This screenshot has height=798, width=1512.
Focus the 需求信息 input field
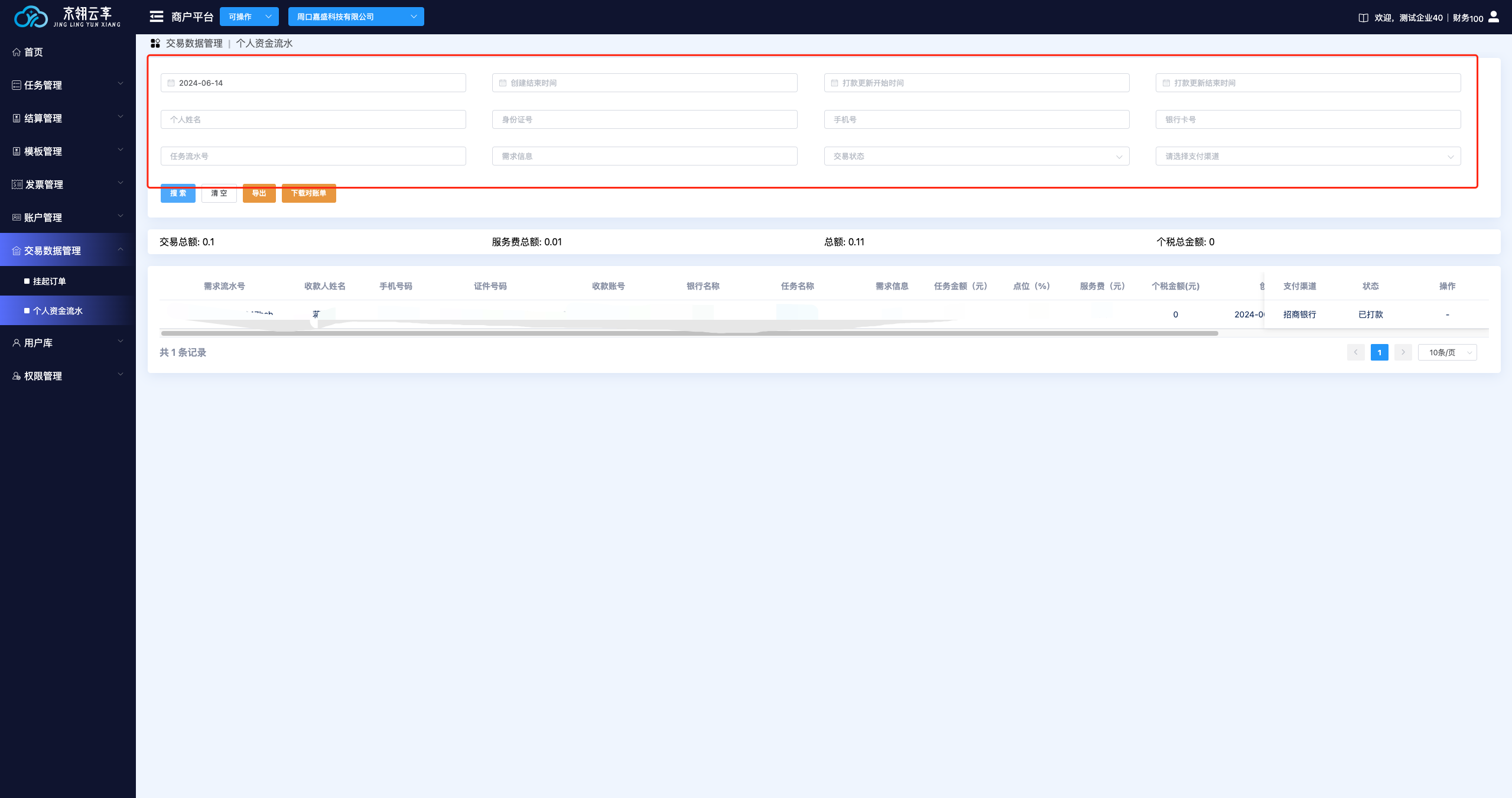pyautogui.click(x=645, y=156)
